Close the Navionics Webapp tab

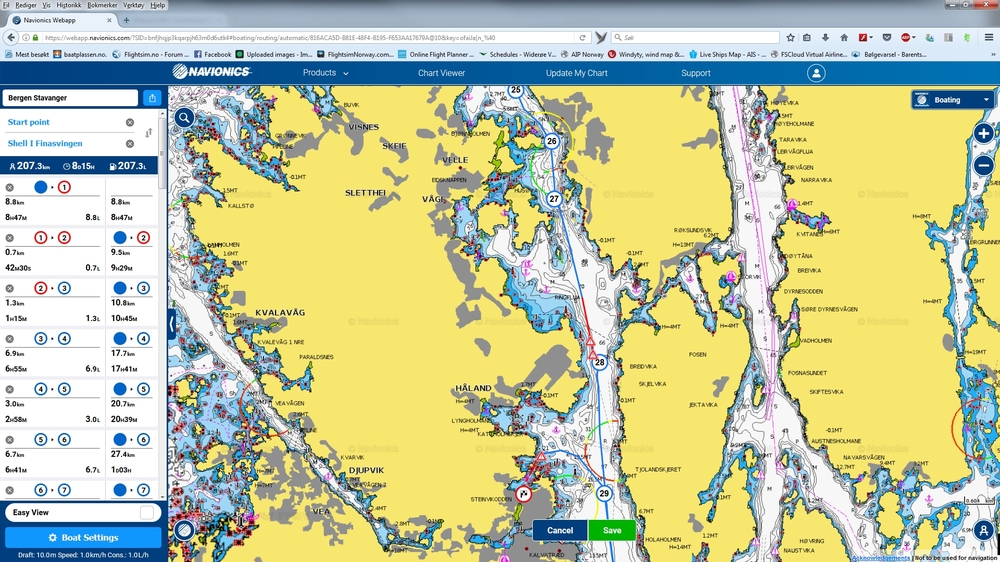pyautogui.click(x=109, y=20)
